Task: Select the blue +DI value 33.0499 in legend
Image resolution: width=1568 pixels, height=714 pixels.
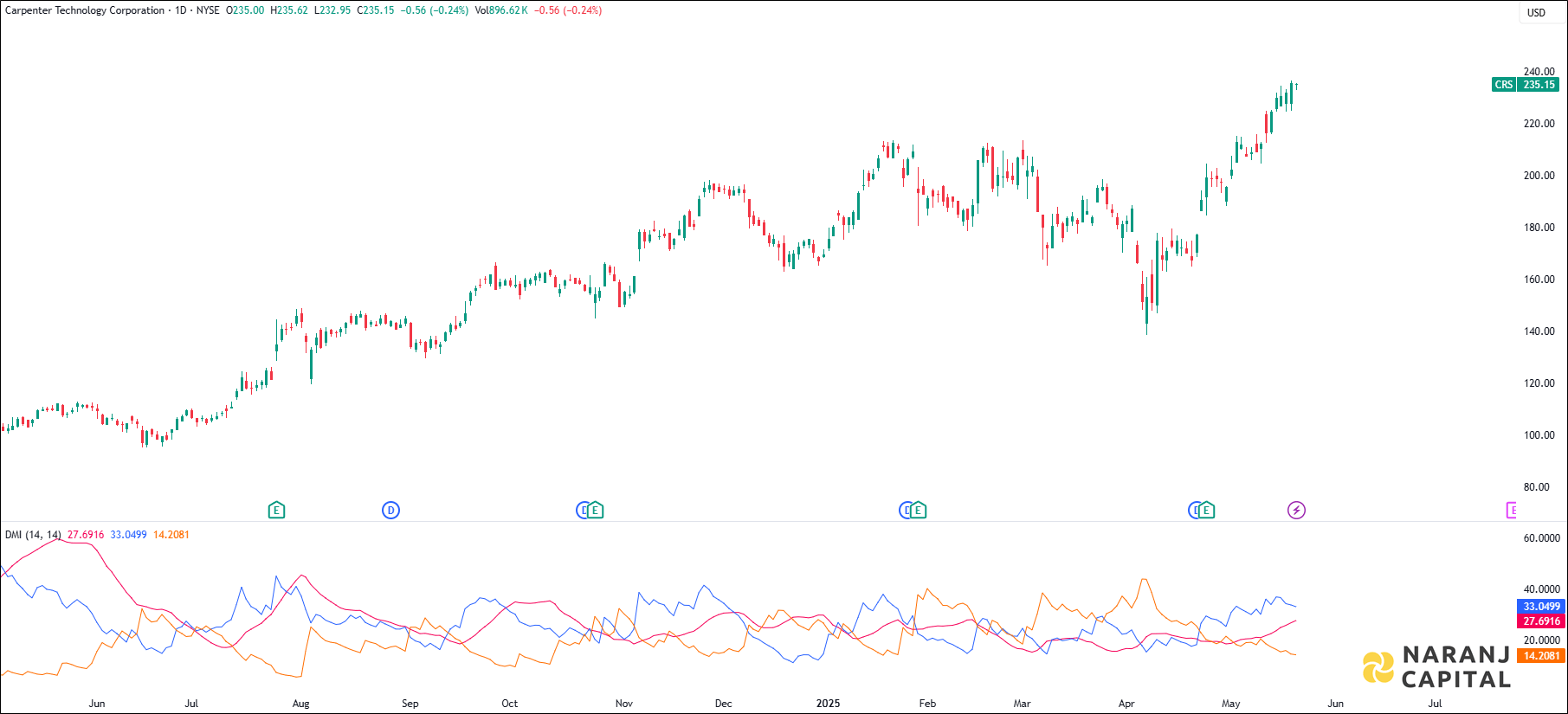Action: coord(128,535)
